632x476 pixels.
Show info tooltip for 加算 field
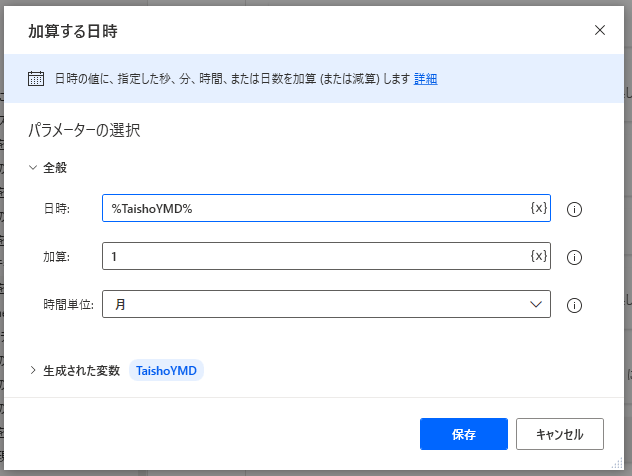pyautogui.click(x=574, y=258)
